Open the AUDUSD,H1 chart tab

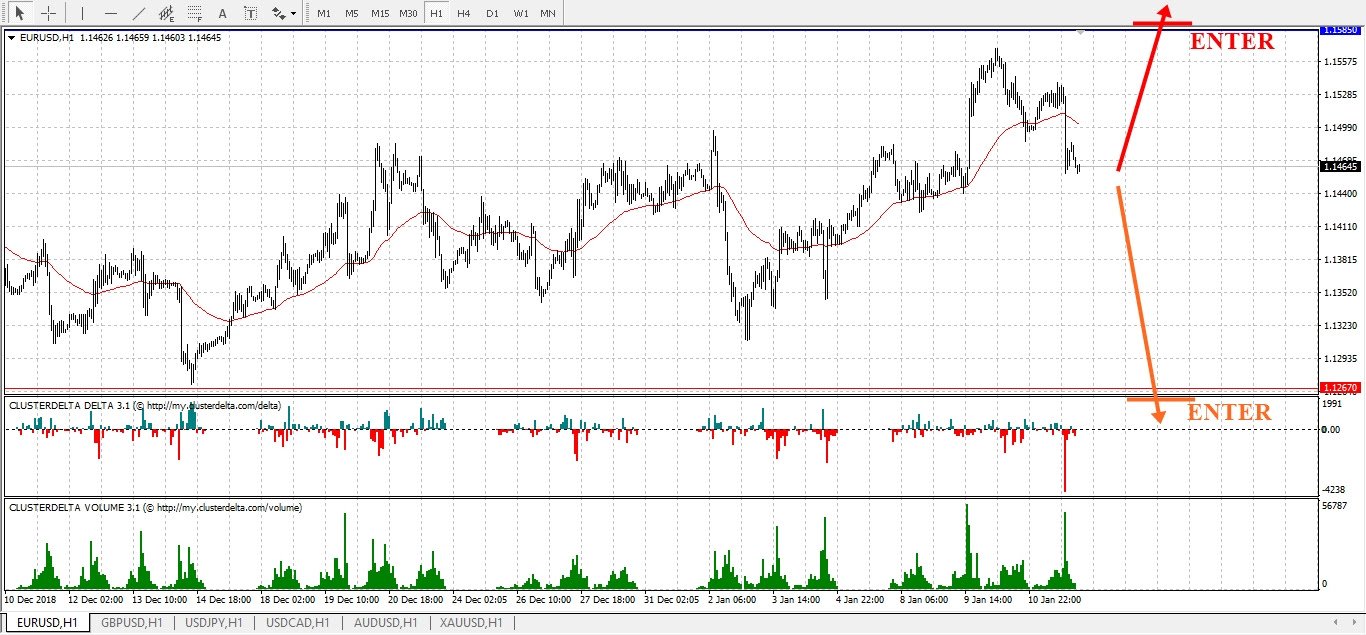[x=384, y=623]
